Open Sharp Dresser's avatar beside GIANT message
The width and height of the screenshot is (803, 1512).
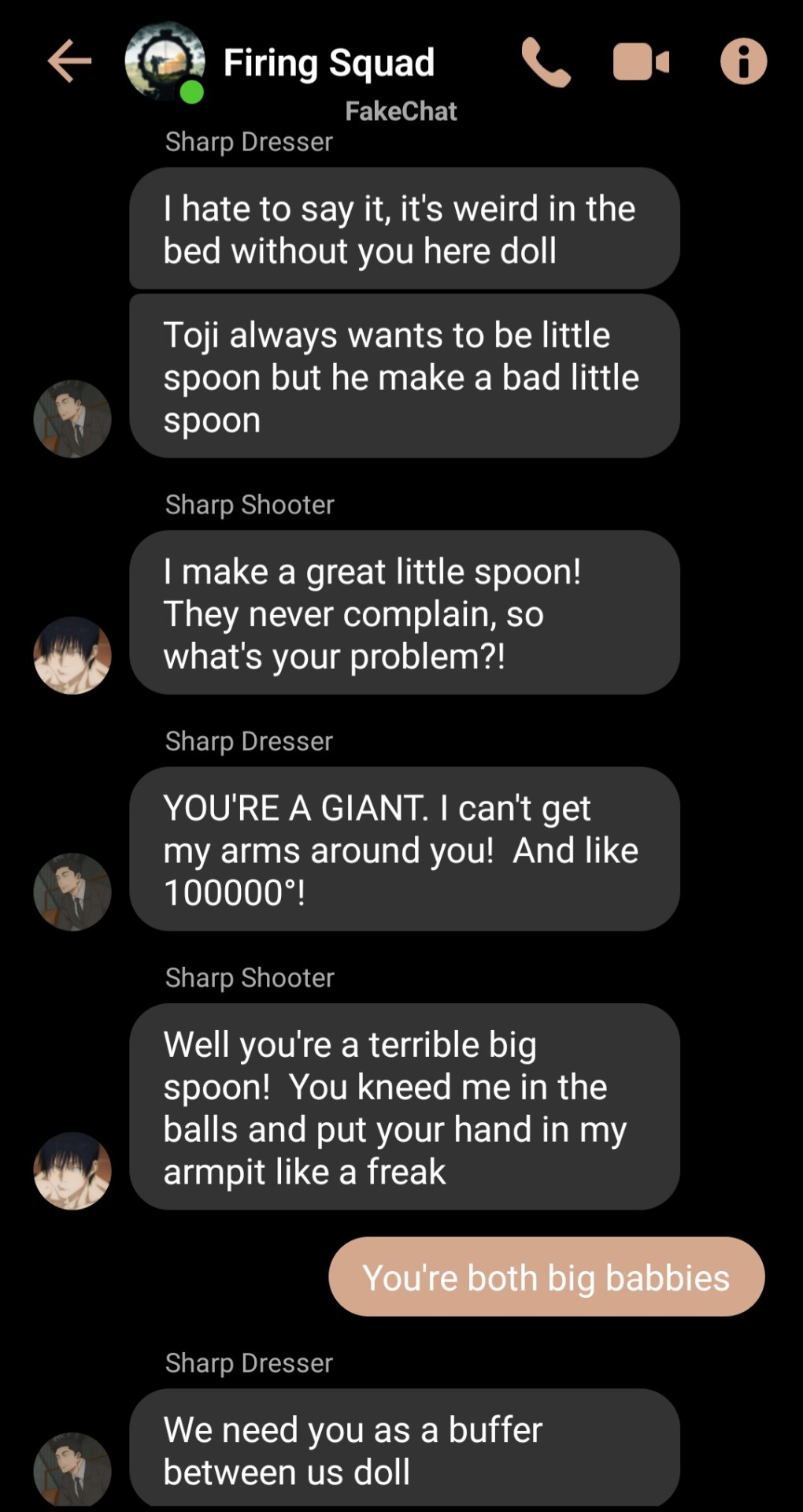pyautogui.click(x=72, y=891)
